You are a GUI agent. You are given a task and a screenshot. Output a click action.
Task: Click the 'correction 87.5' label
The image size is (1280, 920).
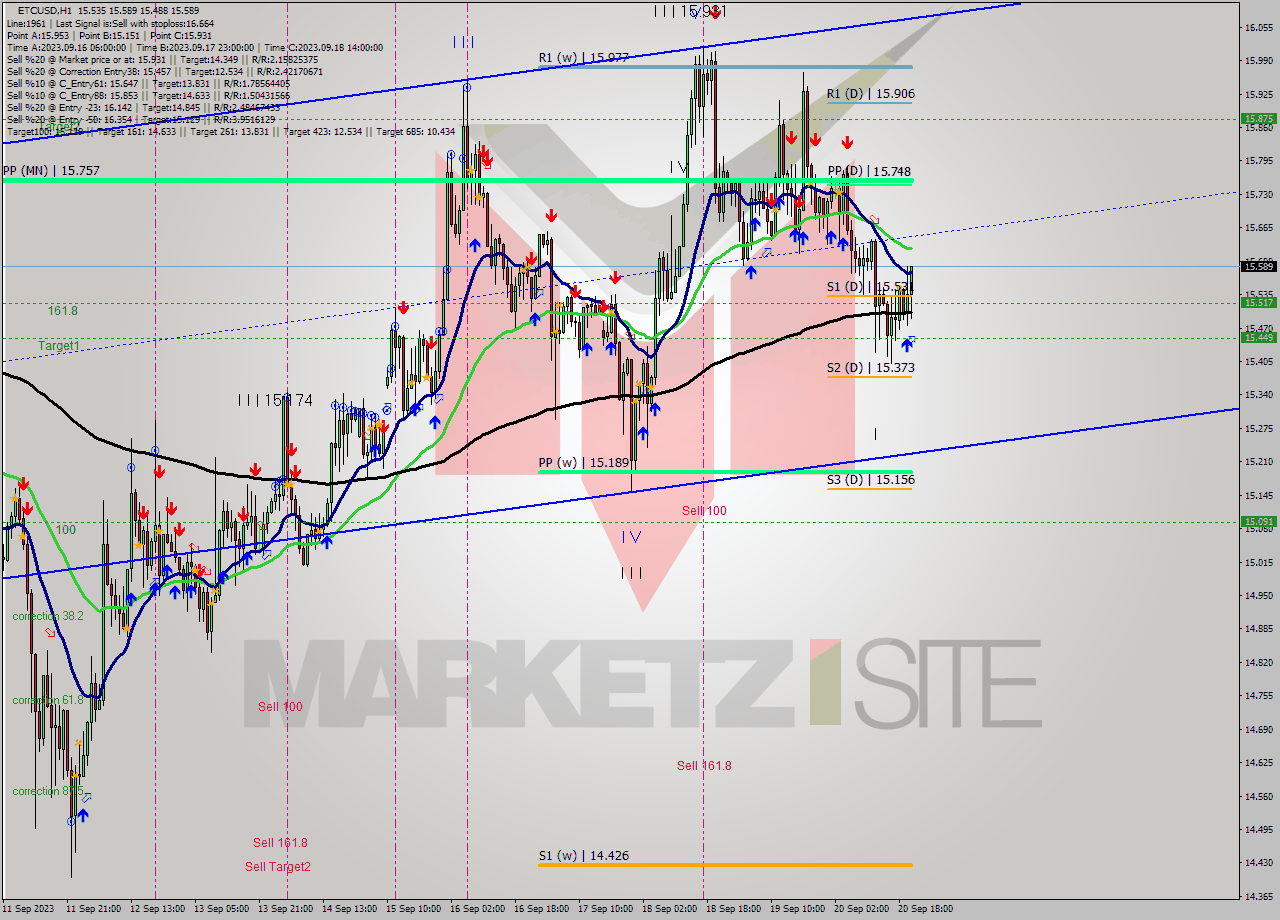[48, 791]
